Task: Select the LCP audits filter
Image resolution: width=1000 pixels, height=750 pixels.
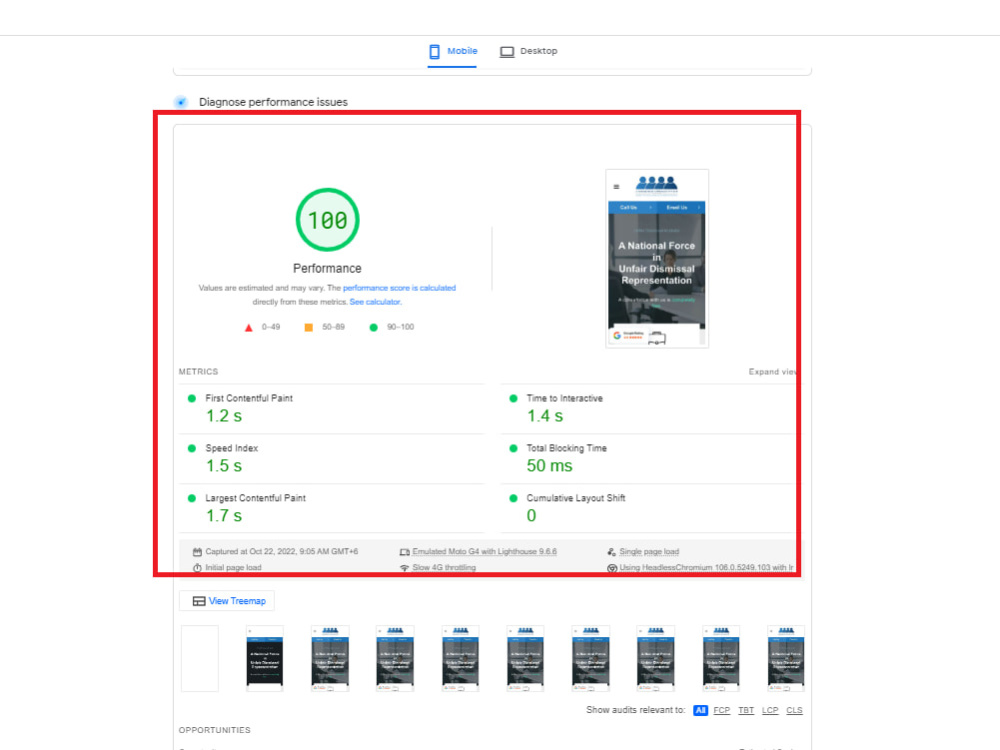Action: (x=770, y=710)
